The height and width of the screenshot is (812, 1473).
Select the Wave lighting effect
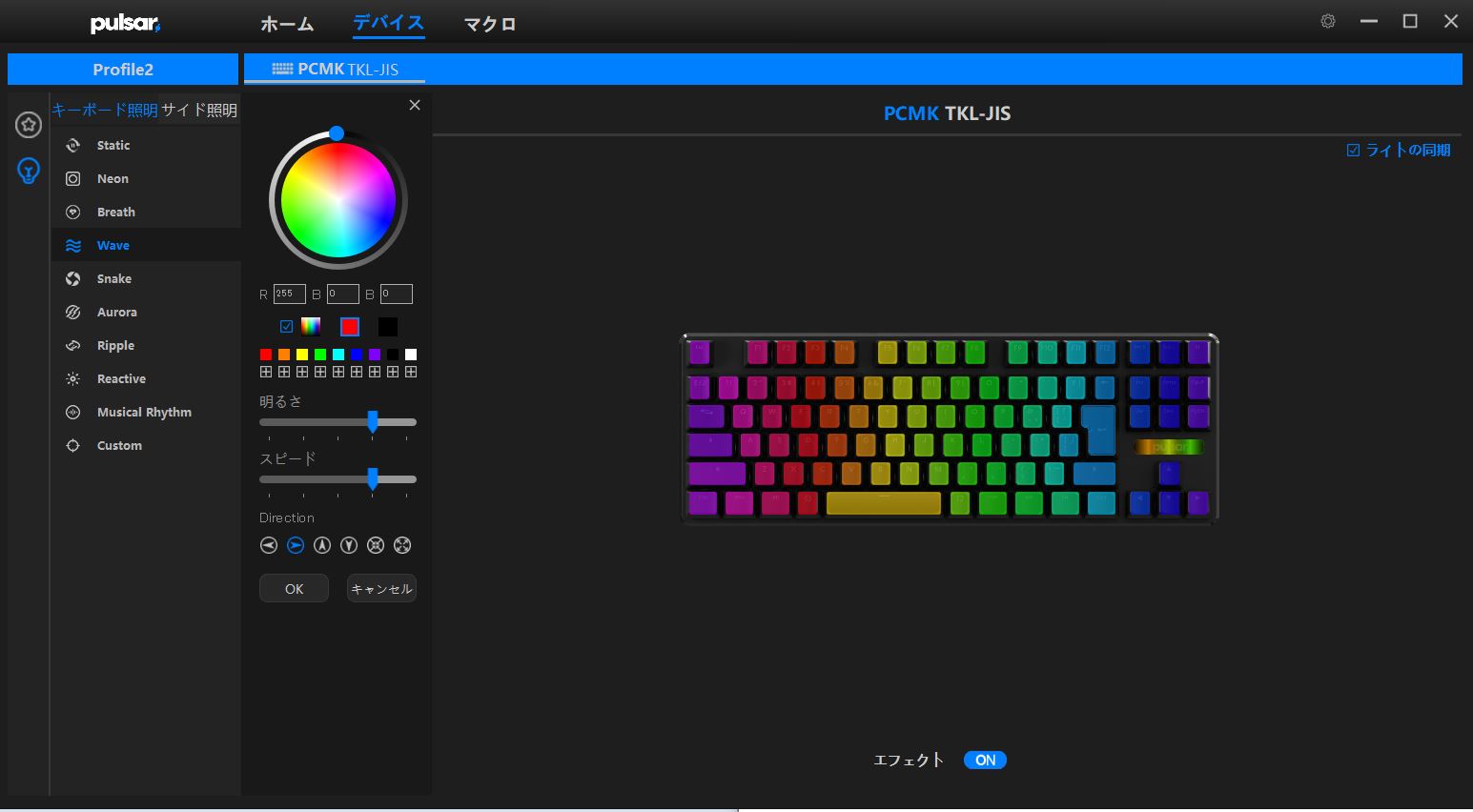[146, 245]
